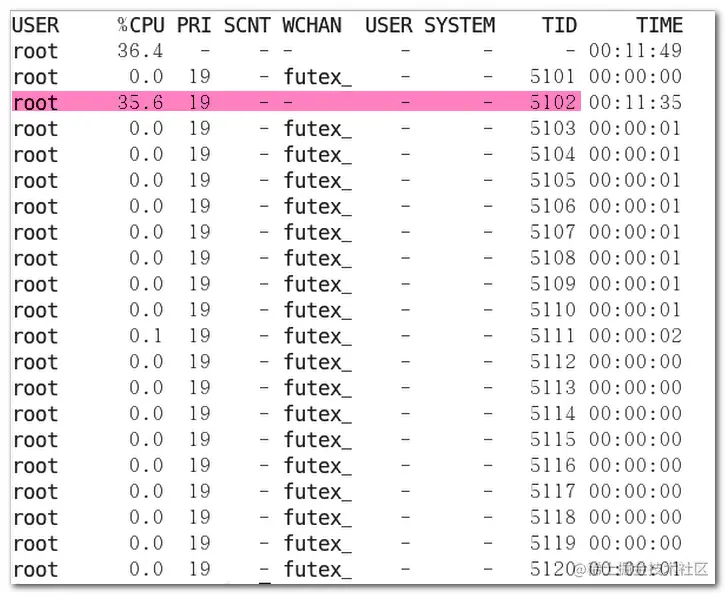The image size is (726, 595).
Task: Select the TIME column header
Action: coord(659,25)
